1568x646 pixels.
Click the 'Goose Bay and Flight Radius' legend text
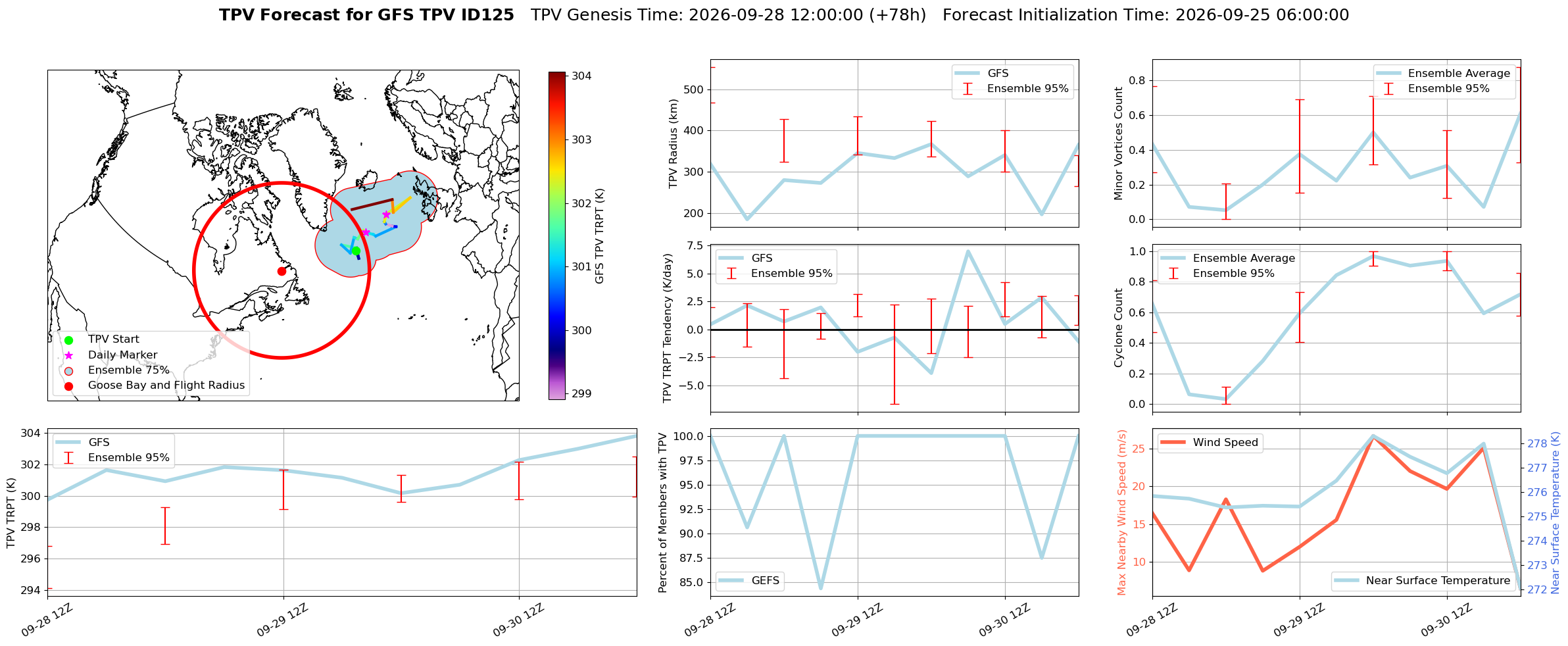tap(166, 385)
